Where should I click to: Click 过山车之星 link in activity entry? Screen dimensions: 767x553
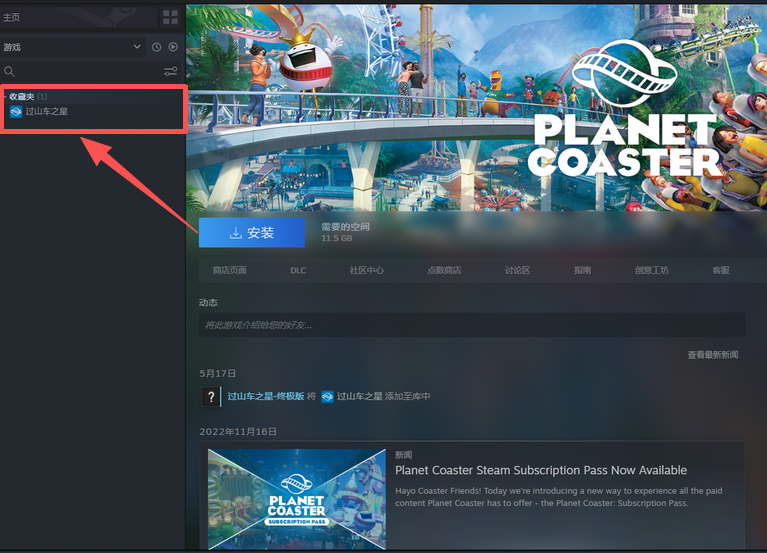click(360, 397)
